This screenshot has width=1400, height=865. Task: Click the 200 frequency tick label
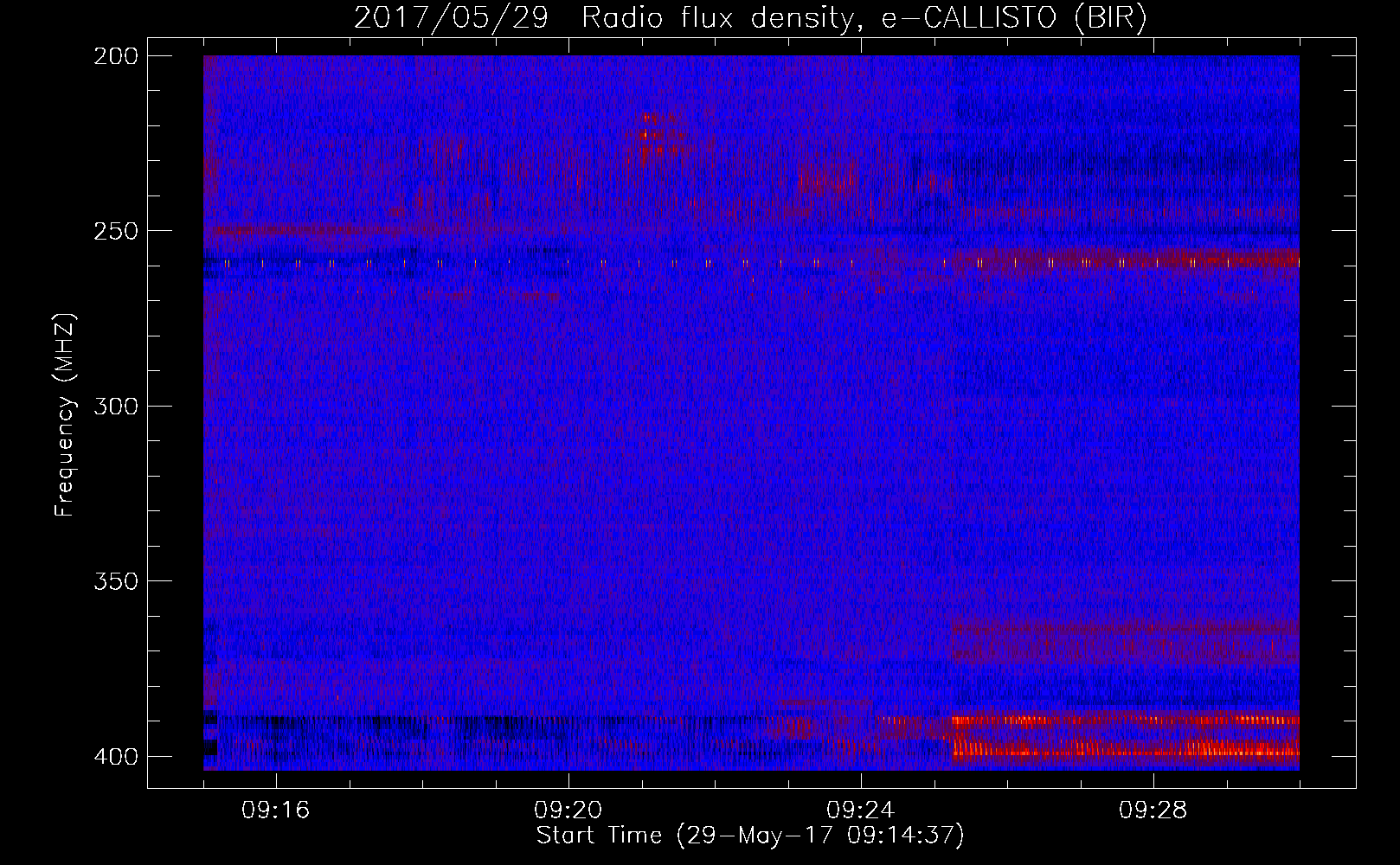click(x=115, y=56)
